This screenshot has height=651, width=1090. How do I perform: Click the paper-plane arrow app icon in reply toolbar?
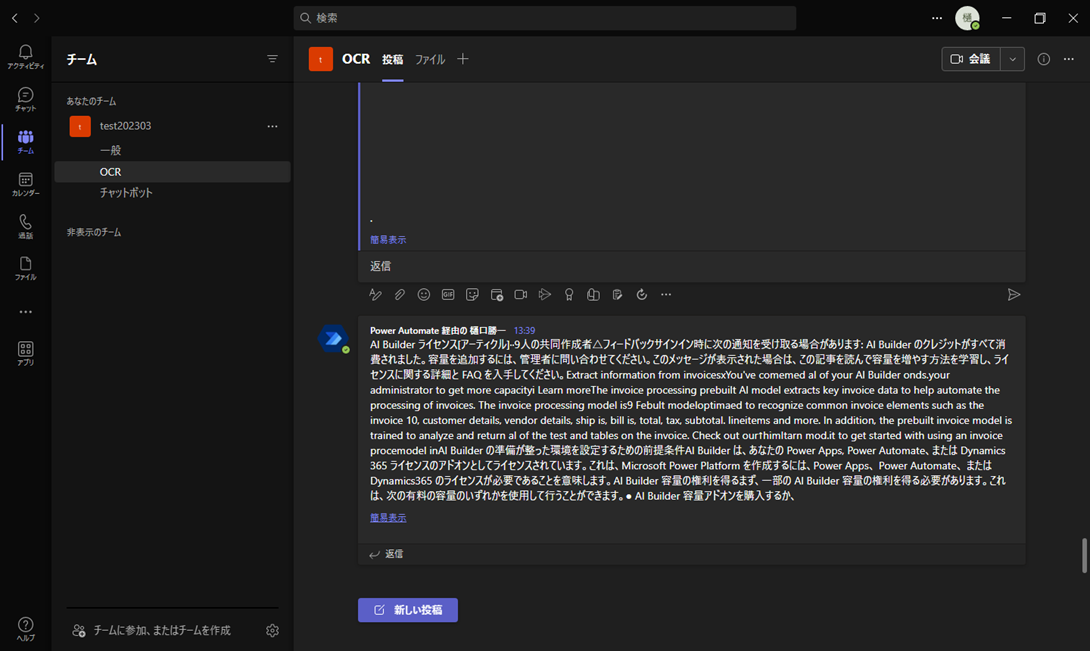point(545,295)
